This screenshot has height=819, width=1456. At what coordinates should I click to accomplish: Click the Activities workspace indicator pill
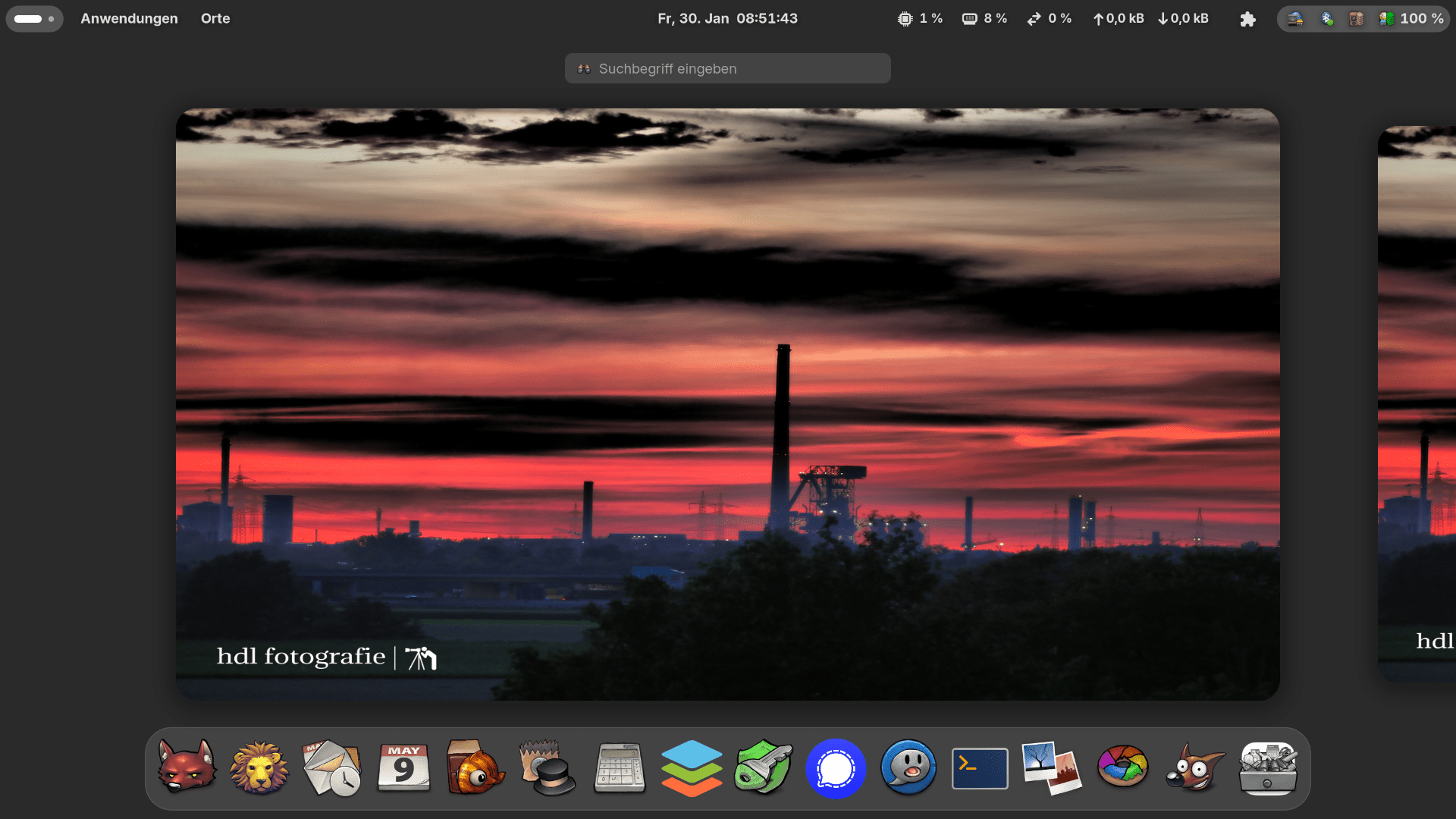click(x=34, y=18)
